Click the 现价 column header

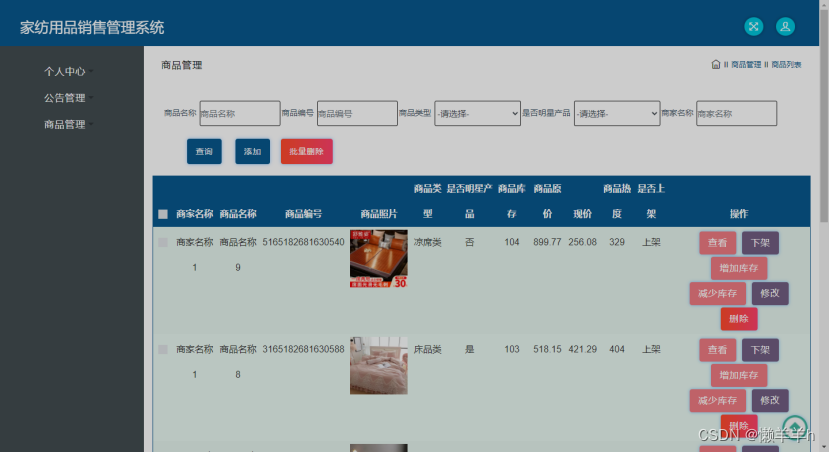point(582,214)
